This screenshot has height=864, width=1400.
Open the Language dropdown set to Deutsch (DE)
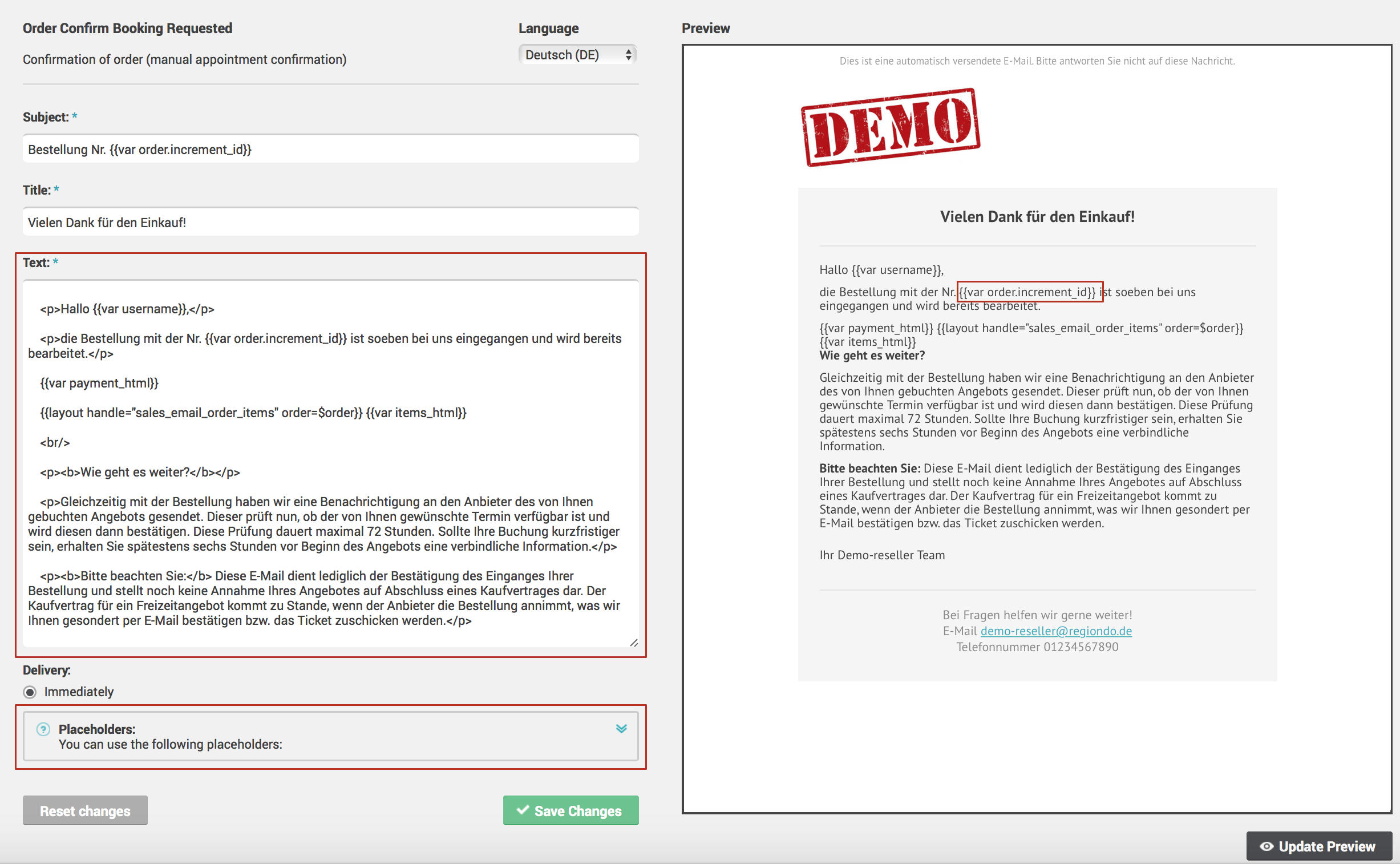pyautogui.click(x=577, y=55)
